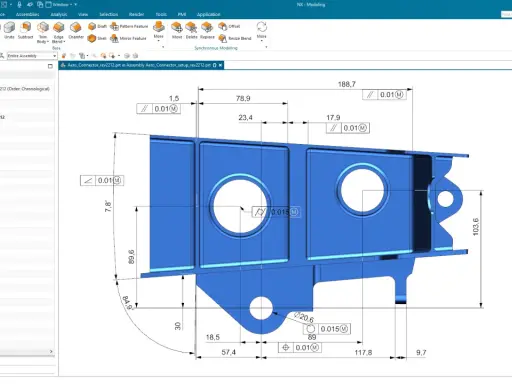Select the 9,7 dimension value

(x=421, y=352)
